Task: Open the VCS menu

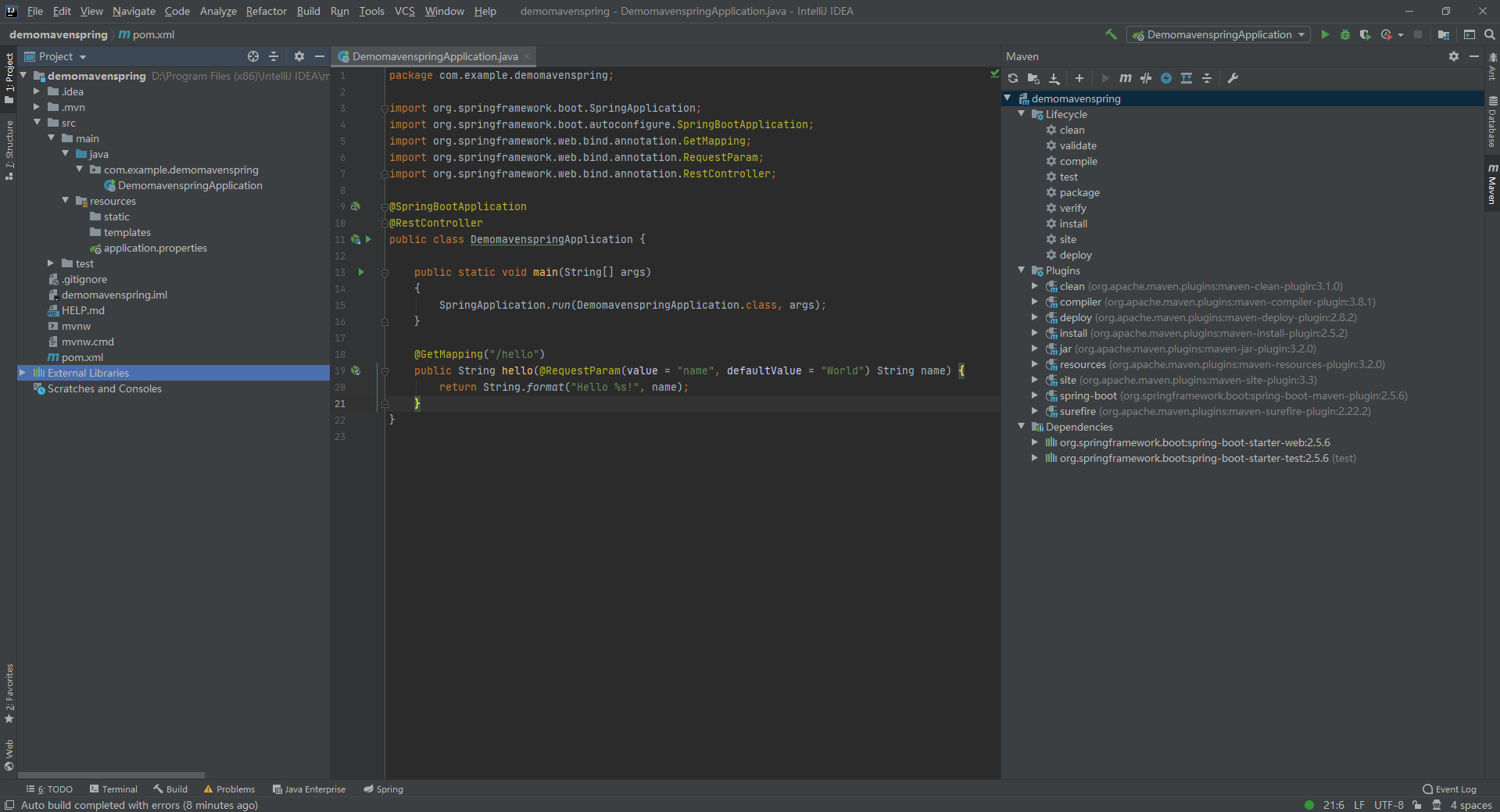Action: coord(405,11)
